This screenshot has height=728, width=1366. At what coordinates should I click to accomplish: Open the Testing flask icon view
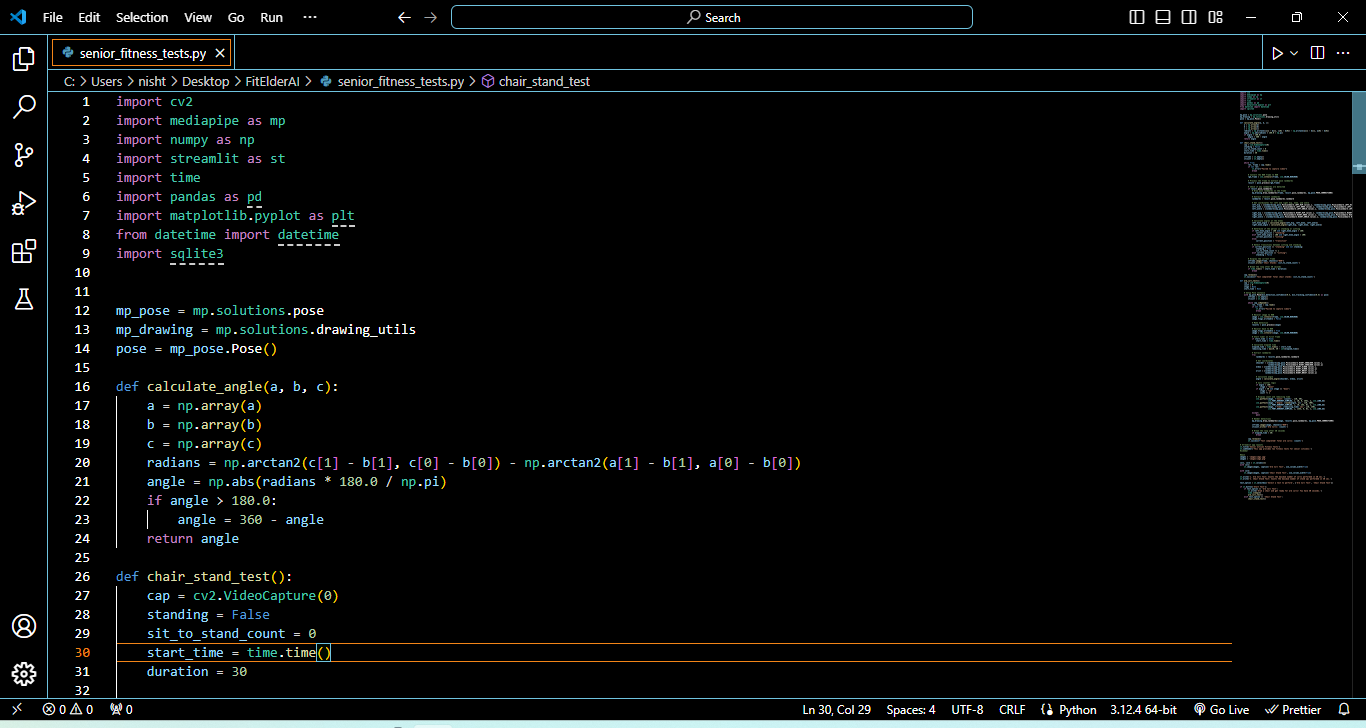(x=24, y=299)
